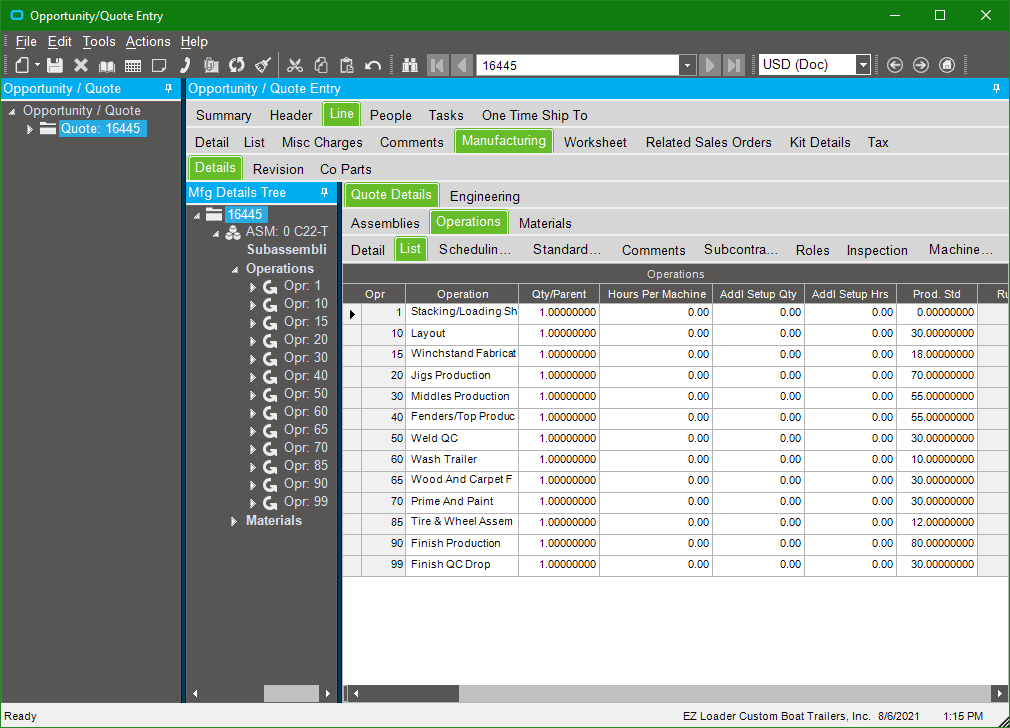Image resolution: width=1010 pixels, height=728 pixels.
Task: Clear the form with the broom icon
Action: 263,65
